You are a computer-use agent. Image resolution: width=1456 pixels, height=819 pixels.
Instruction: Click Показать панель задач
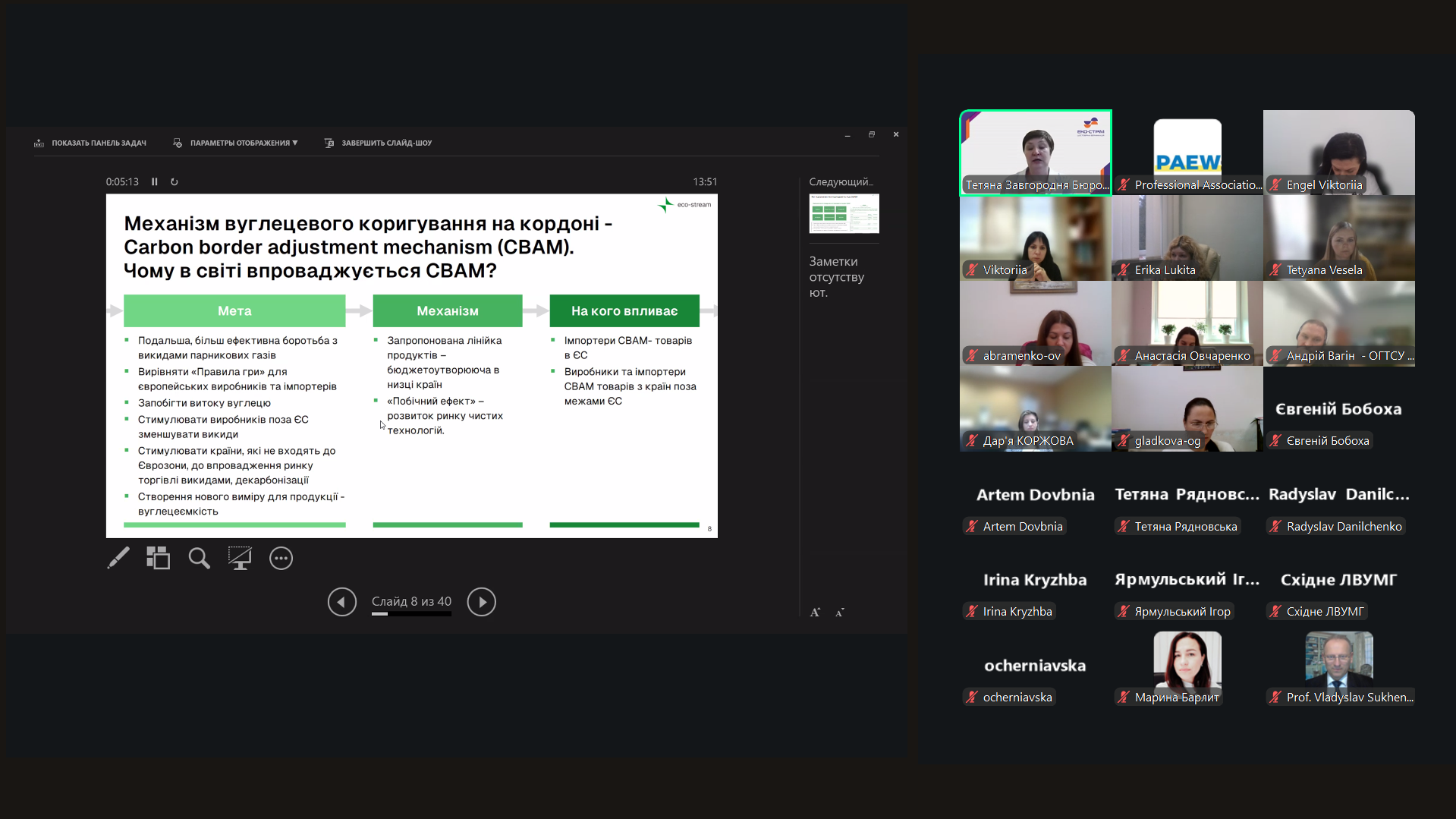[90, 143]
